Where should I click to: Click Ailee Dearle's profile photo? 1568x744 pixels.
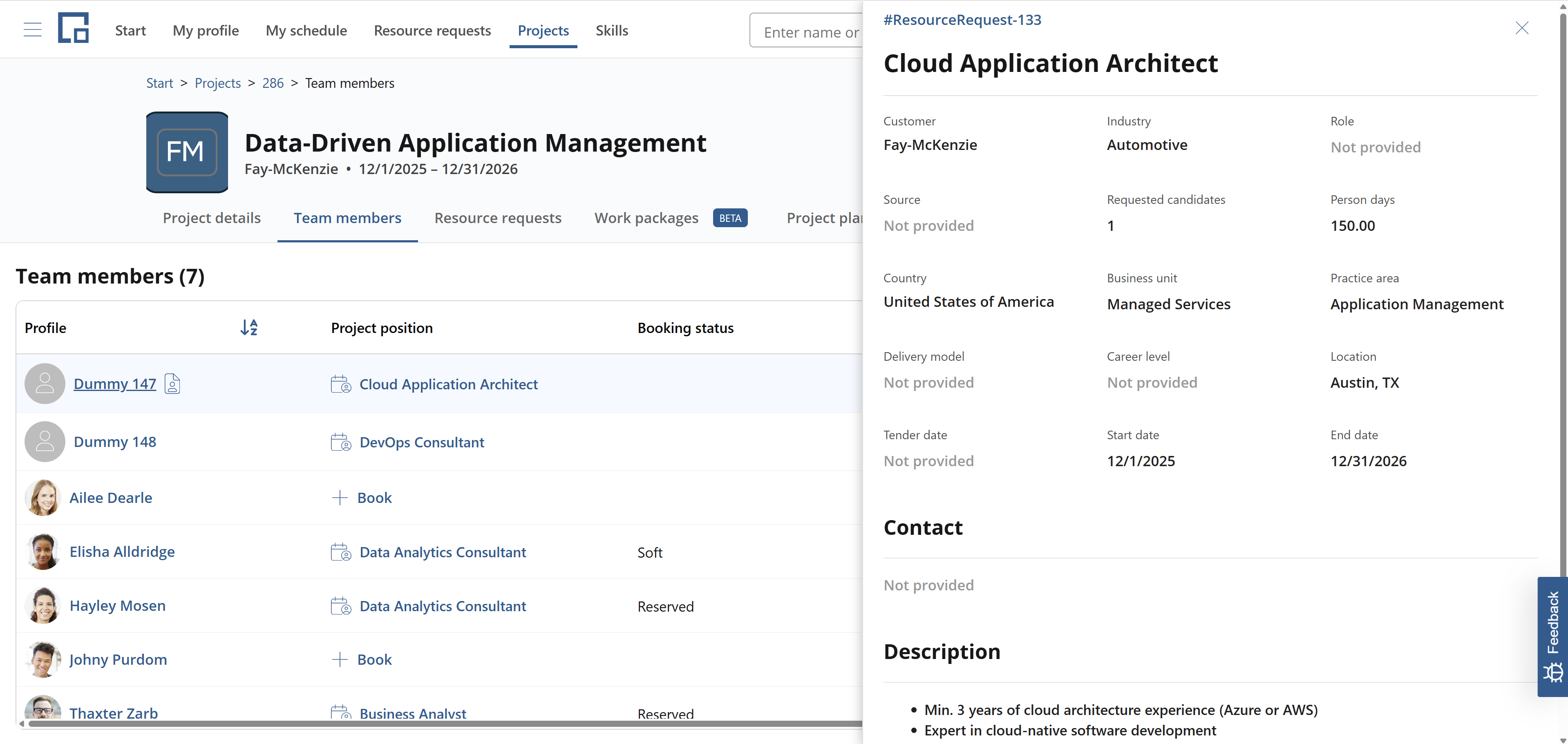[x=42, y=498]
